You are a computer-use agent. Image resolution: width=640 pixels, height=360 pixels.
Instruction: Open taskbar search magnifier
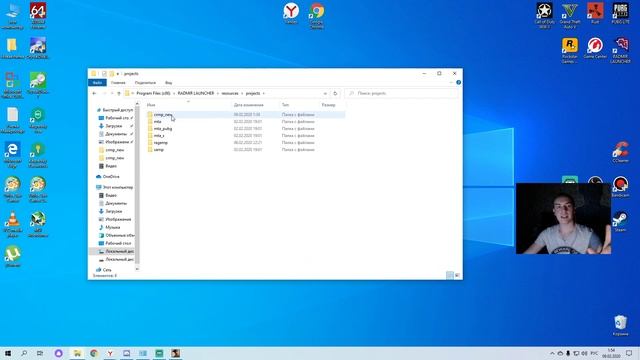click(x=24, y=353)
